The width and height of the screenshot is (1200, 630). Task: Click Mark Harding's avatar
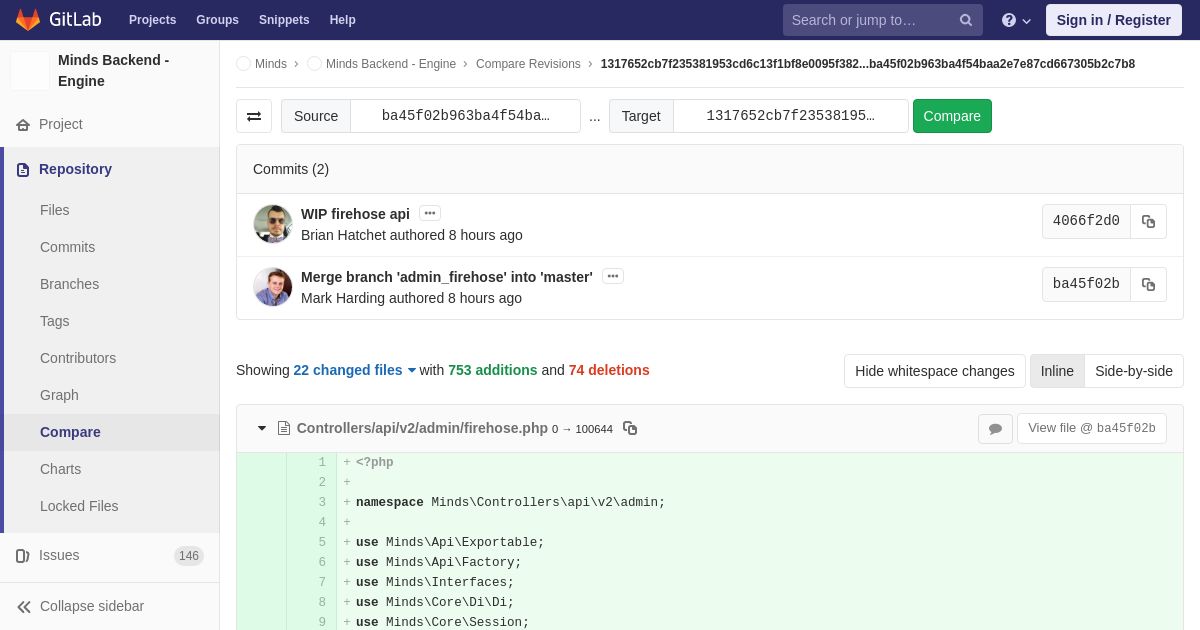click(273, 287)
